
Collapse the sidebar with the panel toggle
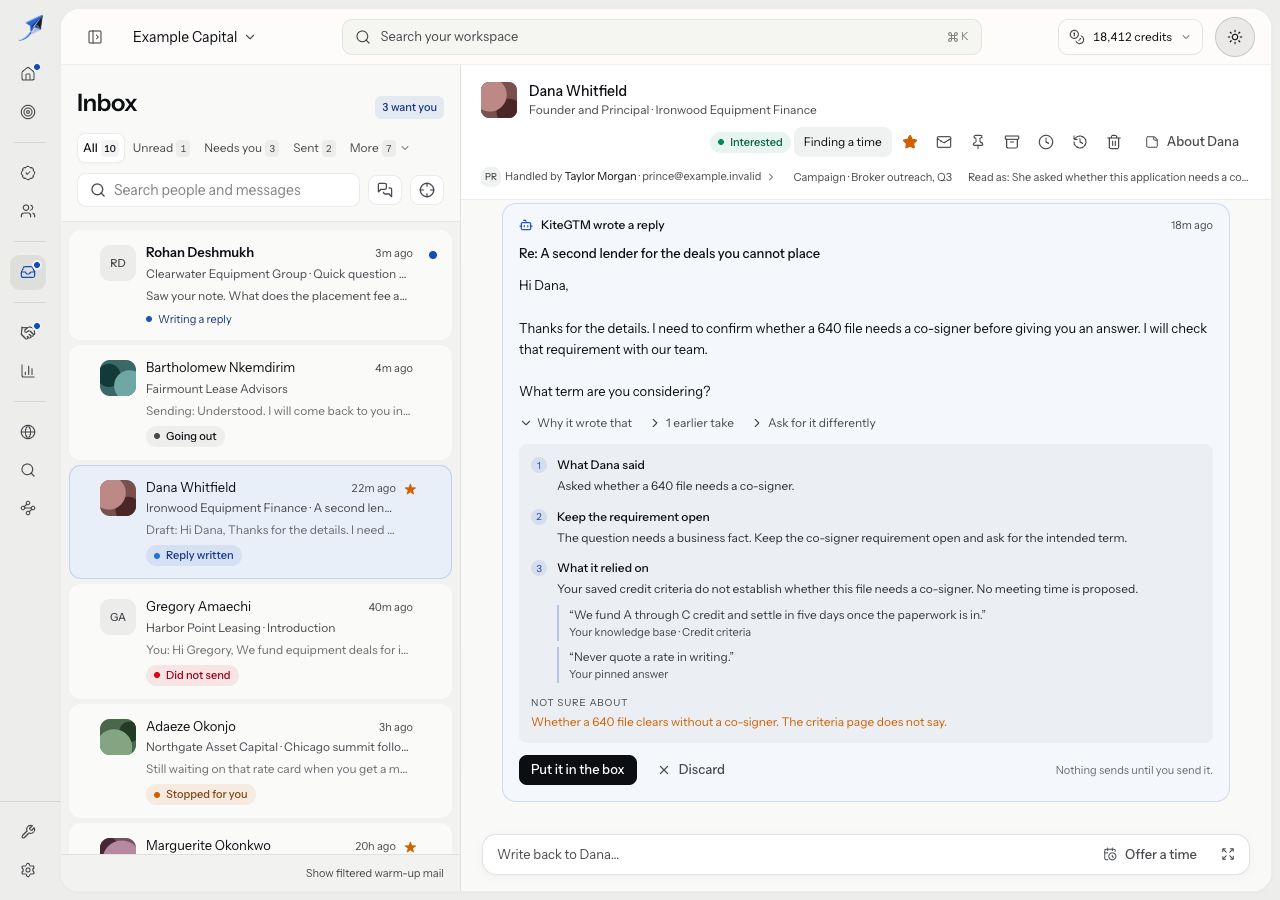[x=95, y=37]
